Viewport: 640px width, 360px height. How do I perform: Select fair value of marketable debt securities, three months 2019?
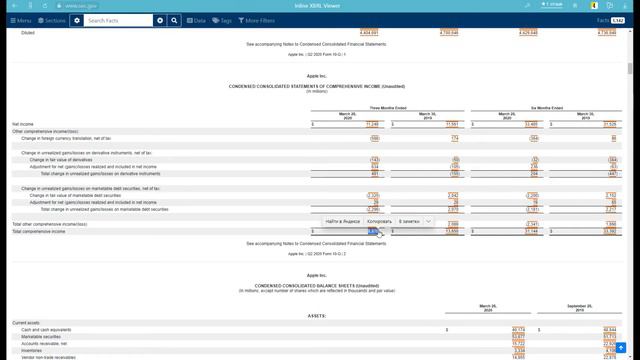[453, 196]
